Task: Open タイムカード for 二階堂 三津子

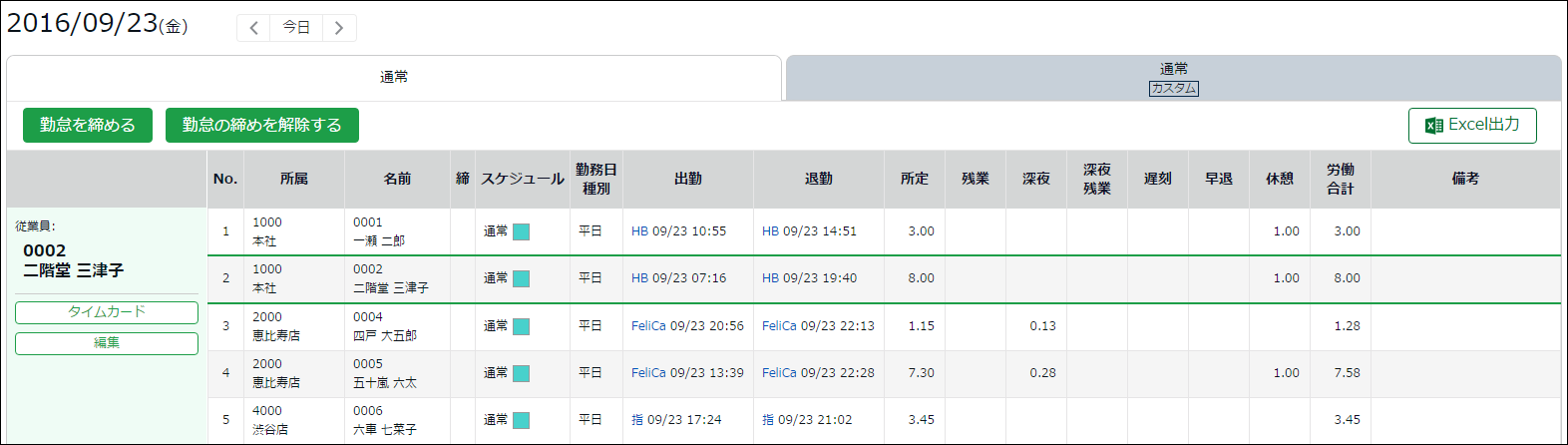Action: point(107,312)
